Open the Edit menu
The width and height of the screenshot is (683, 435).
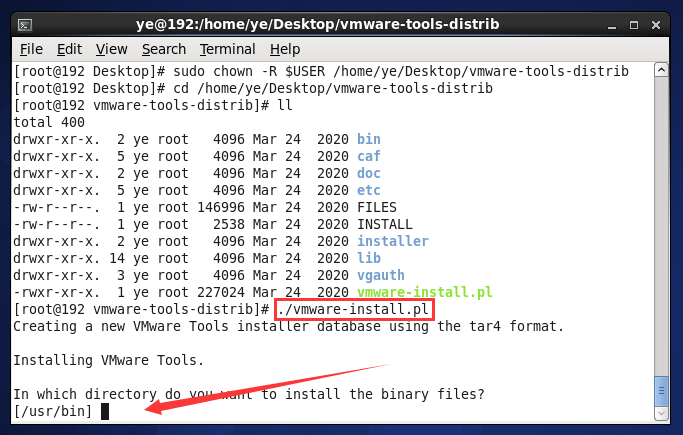(69, 49)
